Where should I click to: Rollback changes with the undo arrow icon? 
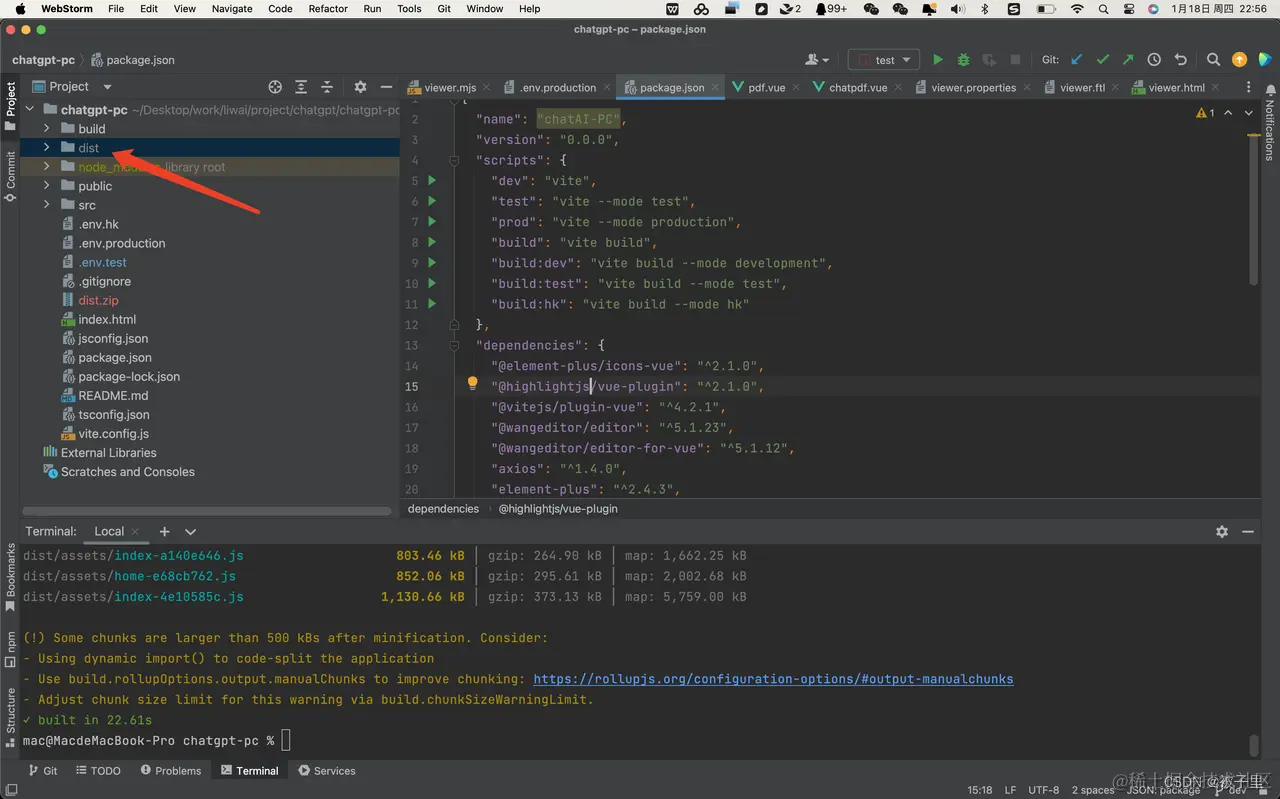click(x=1180, y=60)
